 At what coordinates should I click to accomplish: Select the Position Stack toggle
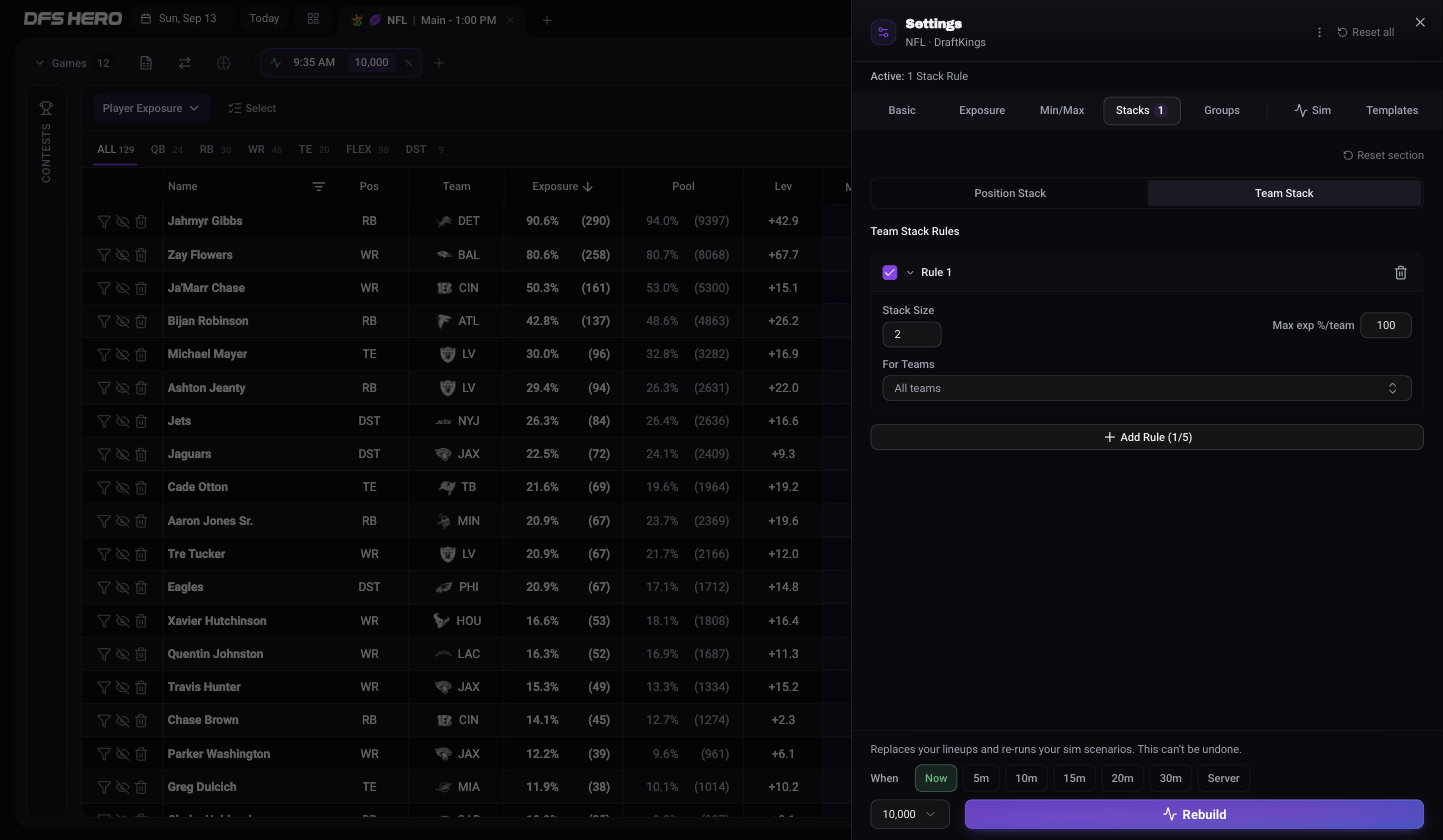tap(1010, 193)
